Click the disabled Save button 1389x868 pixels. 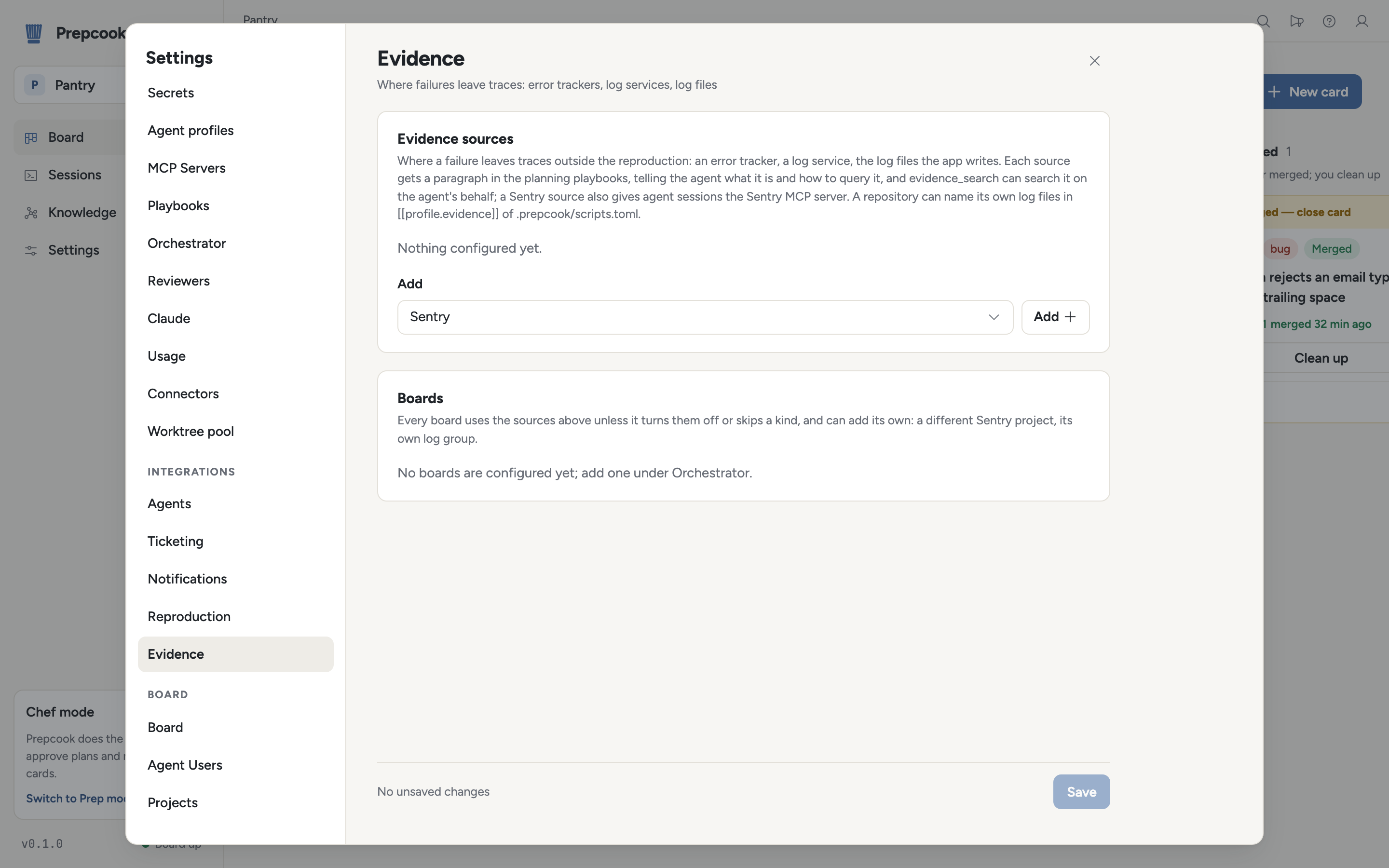pyautogui.click(x=1081, y=792)
